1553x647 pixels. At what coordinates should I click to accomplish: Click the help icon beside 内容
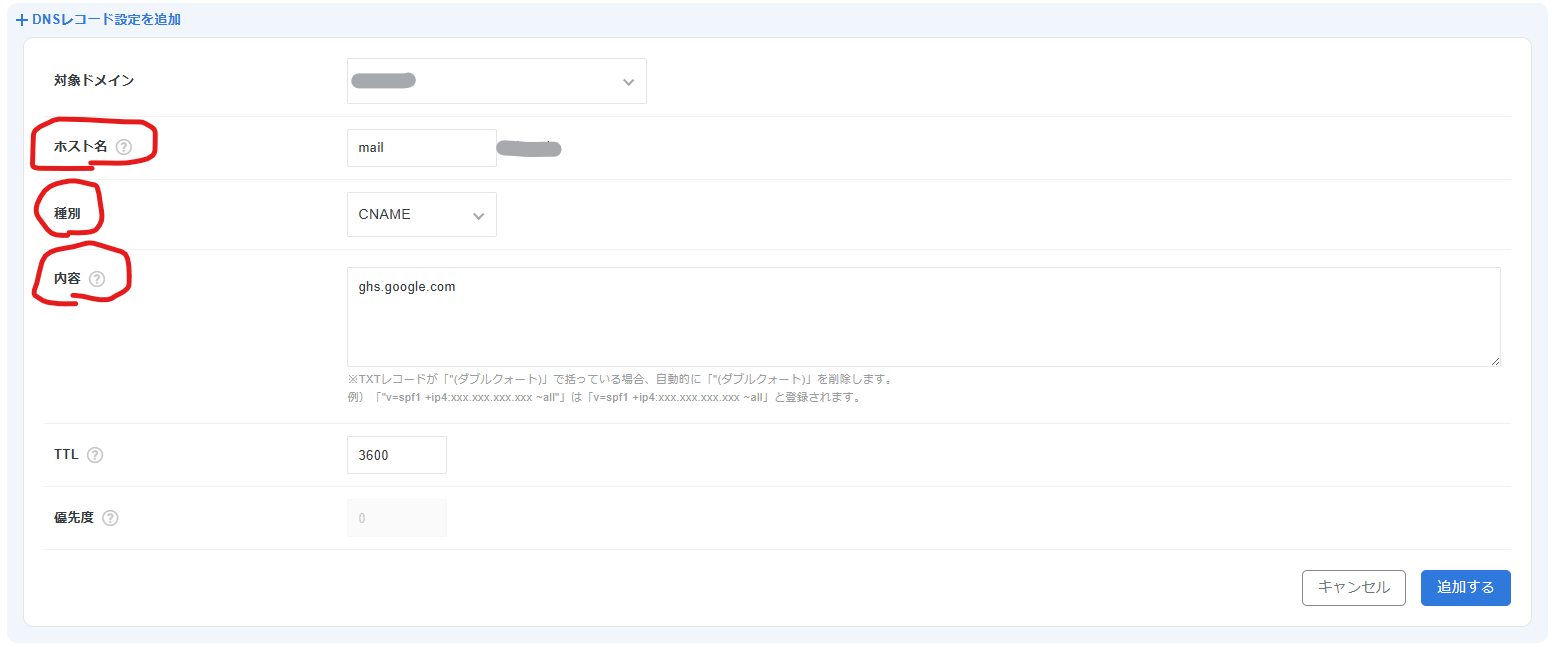tap(97, 279)
